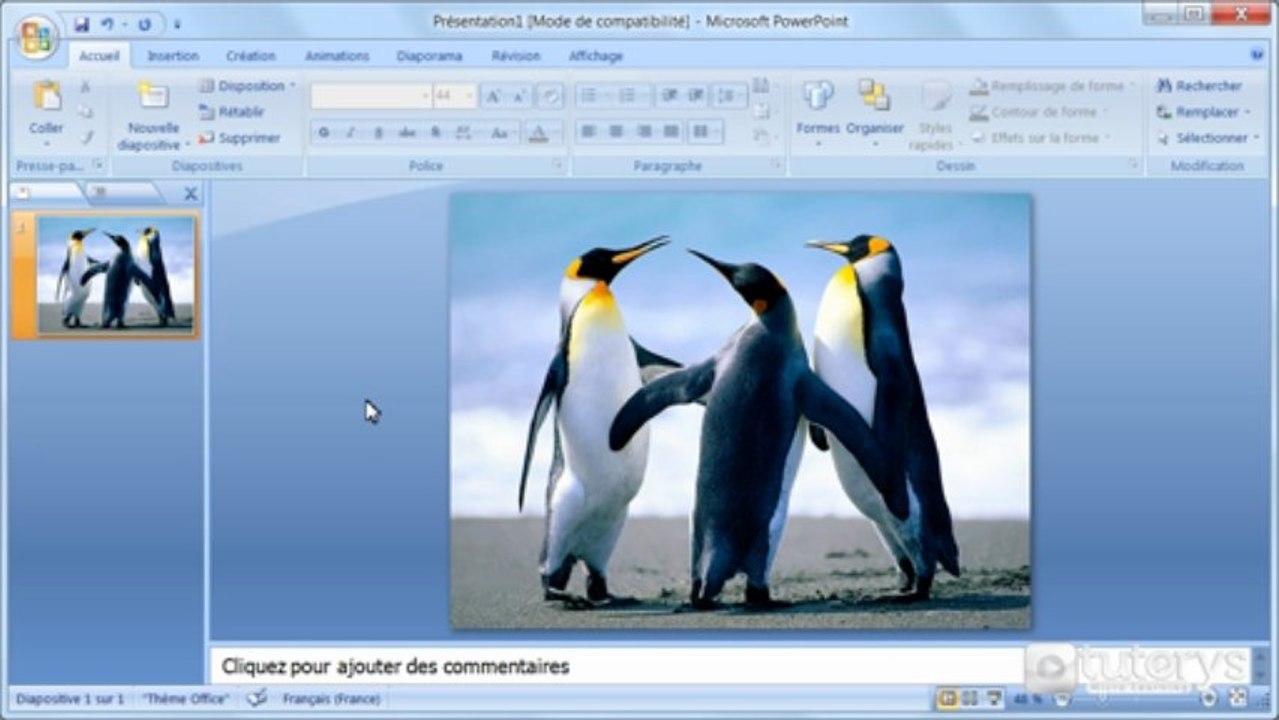Align text right
Screen dimensions: 1279x720
644,131
